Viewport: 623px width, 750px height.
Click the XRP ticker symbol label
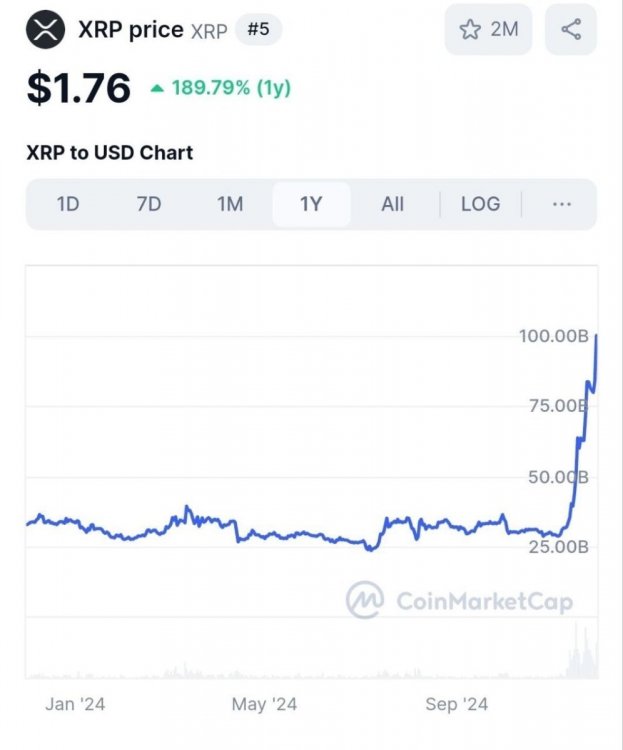[x=209, y=31]
